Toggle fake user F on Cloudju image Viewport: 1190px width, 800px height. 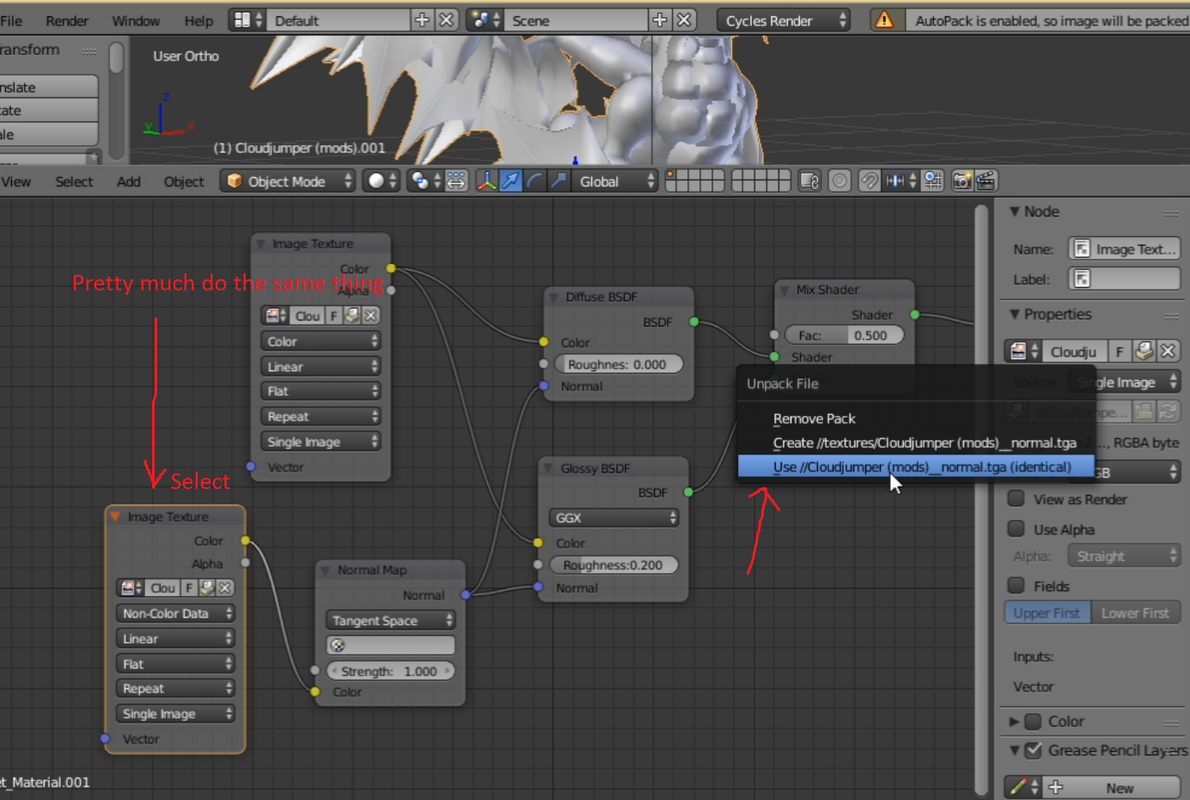coord(1119,351)
